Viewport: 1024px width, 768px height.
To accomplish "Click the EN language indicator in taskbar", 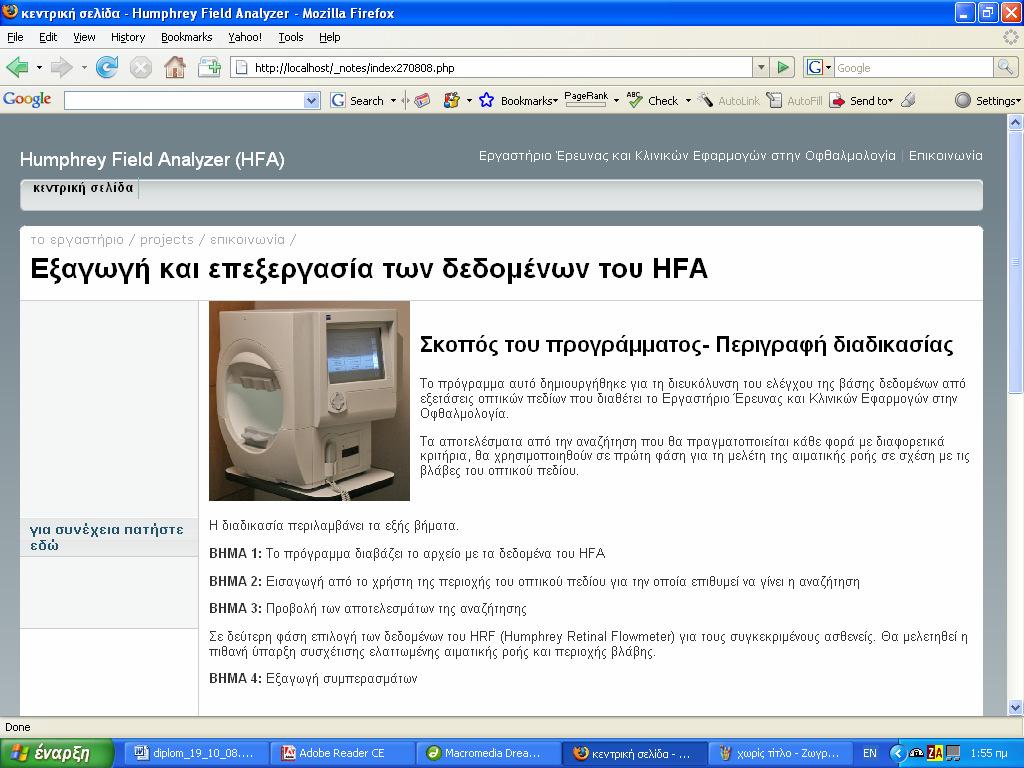I will (x=869, y=753).
